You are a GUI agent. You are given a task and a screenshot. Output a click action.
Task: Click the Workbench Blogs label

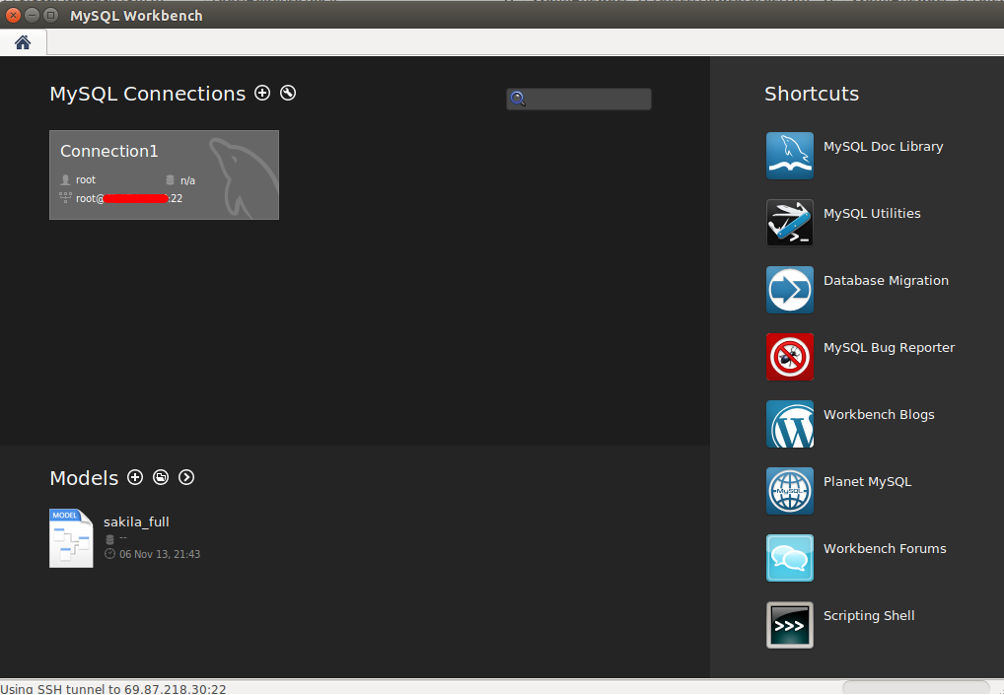point(879,414)
